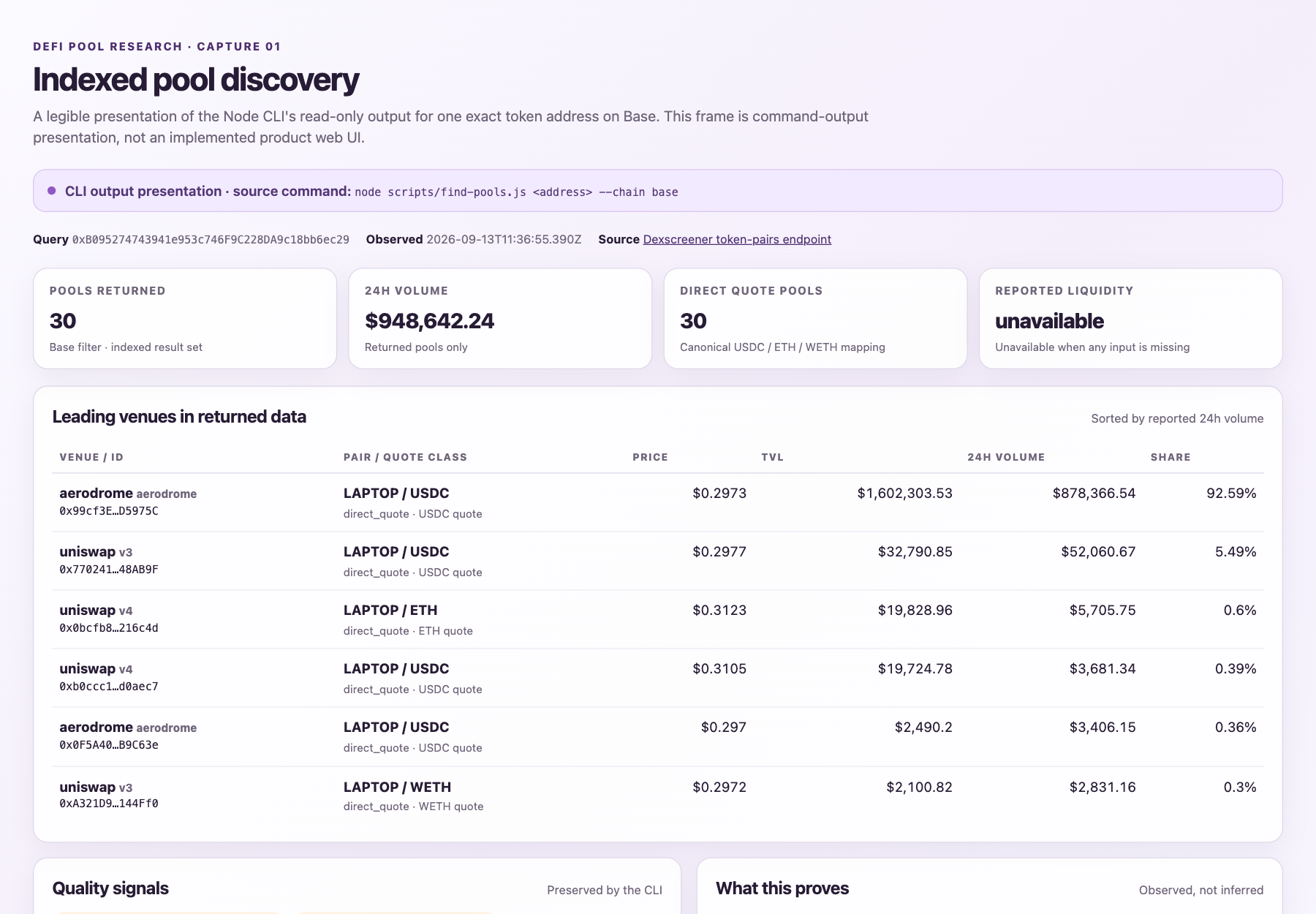Click the TVL value $32,790.85
Image resolution: width=1316 pixels, height=914 pixels.
click(915, 551)
